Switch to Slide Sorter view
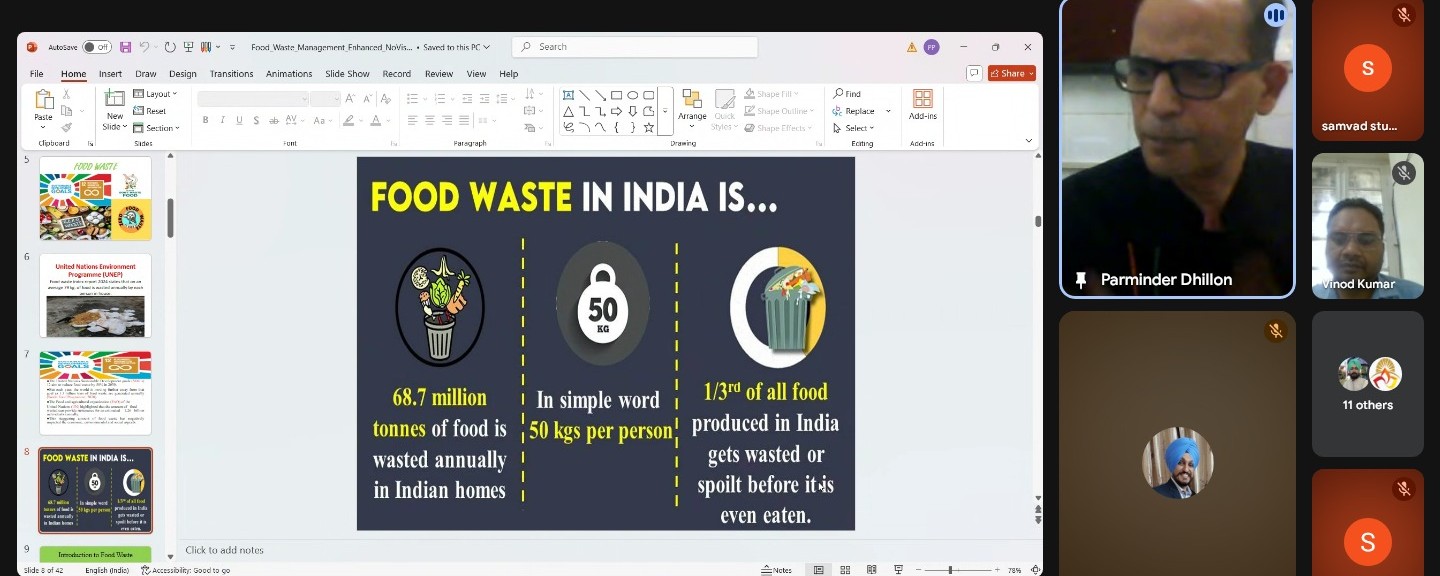 [845, 570]
